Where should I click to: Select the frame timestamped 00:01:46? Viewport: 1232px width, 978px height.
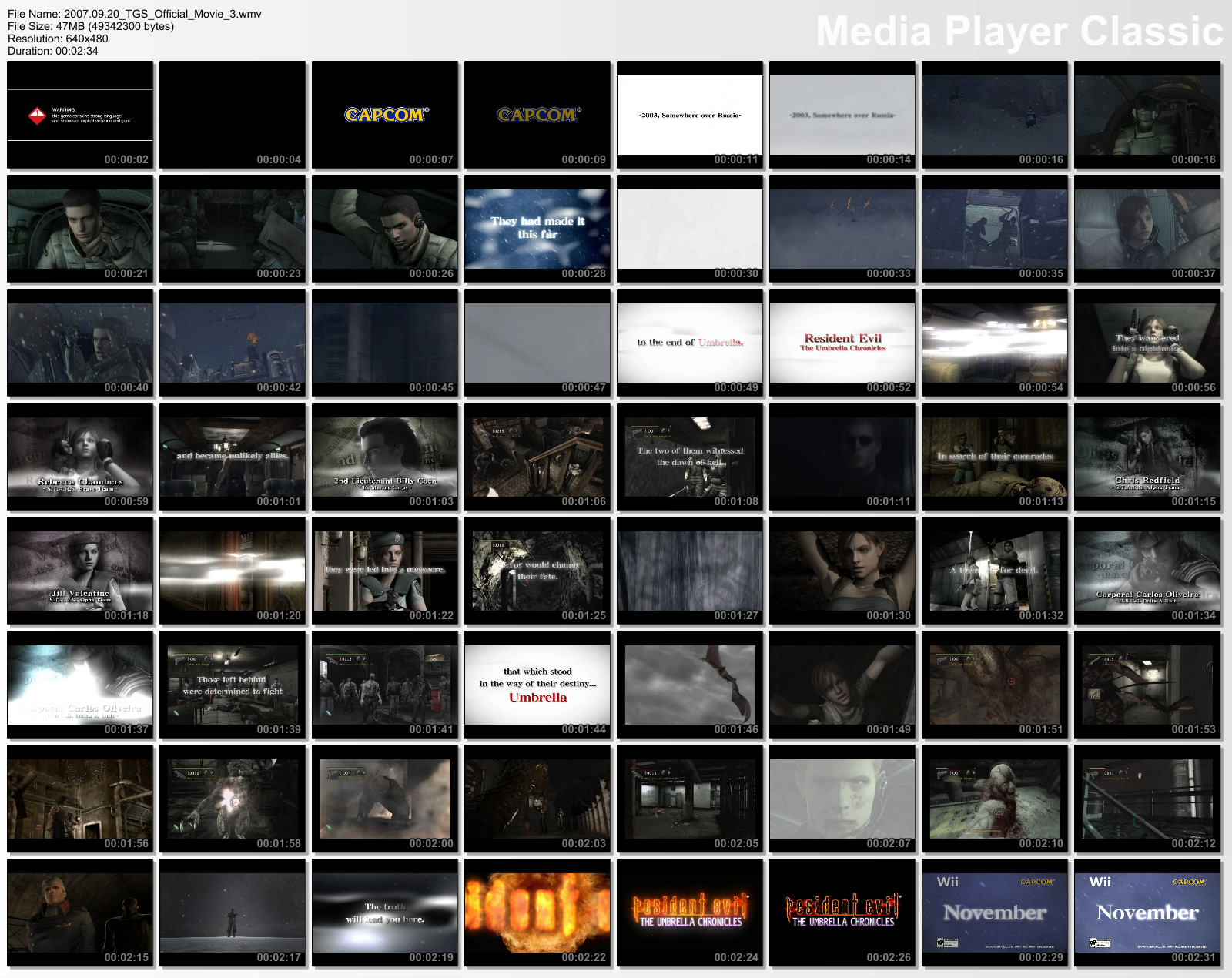click(690, 685)
